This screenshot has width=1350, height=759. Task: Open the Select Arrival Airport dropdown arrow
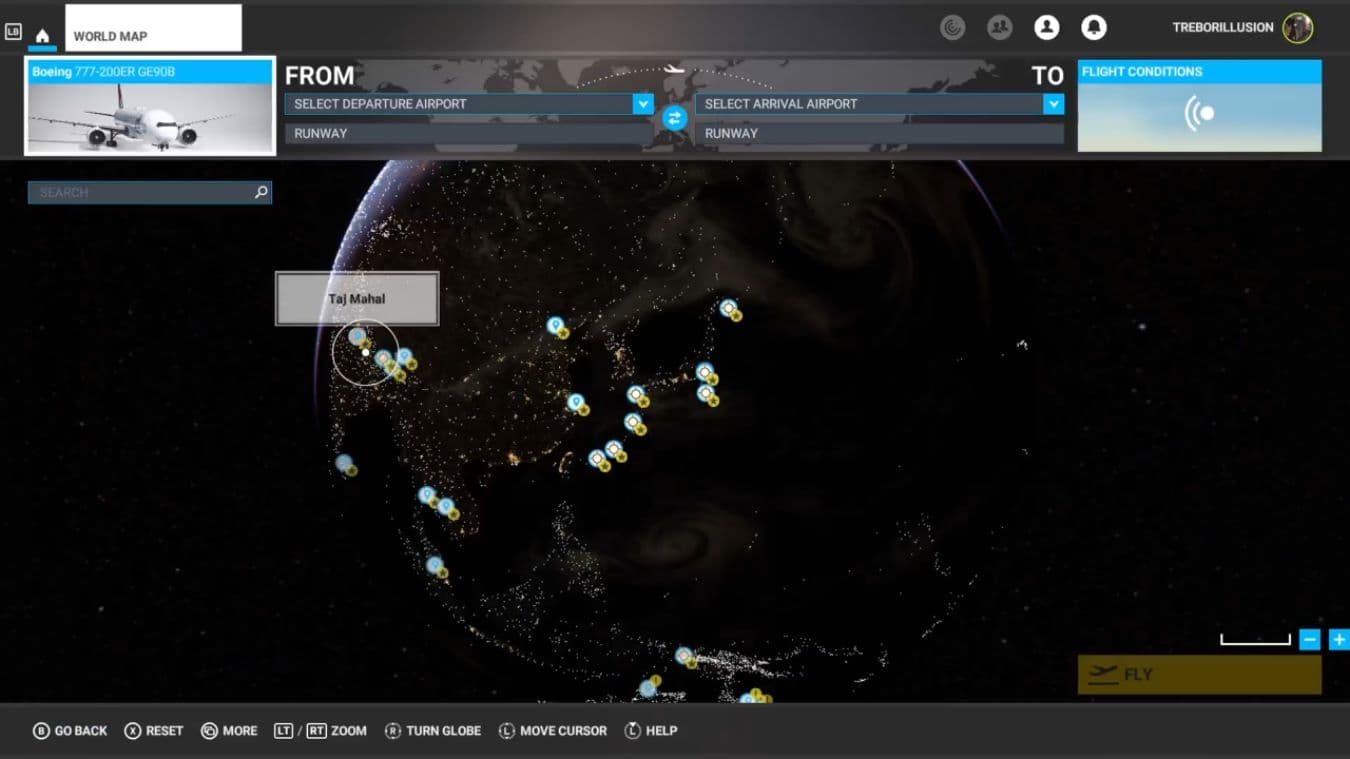[x=1053, y=104]
